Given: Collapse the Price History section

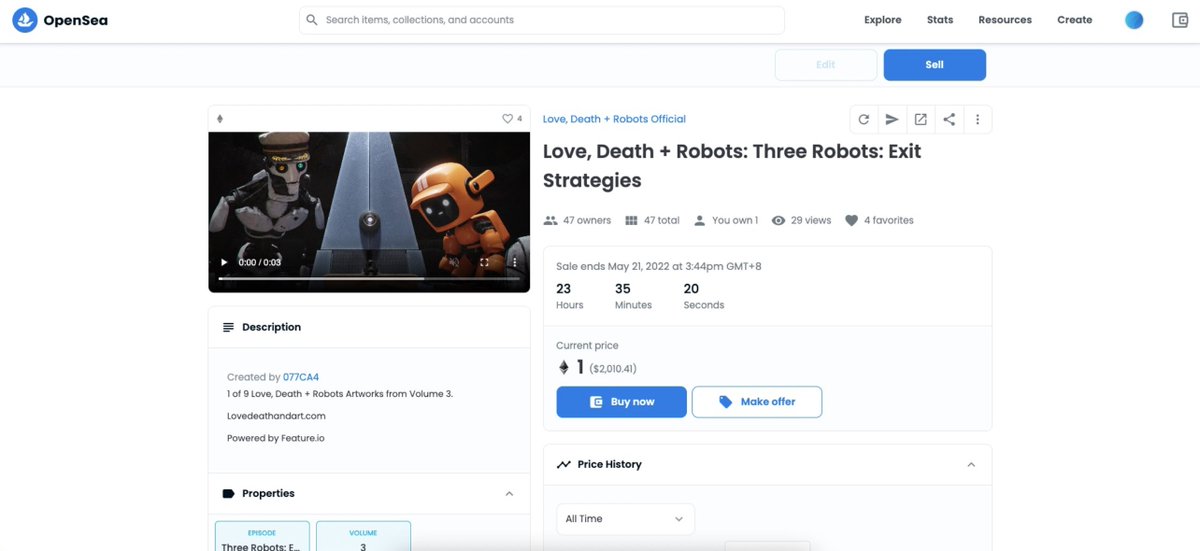Looking at the screenshot, I should point(971,465).
